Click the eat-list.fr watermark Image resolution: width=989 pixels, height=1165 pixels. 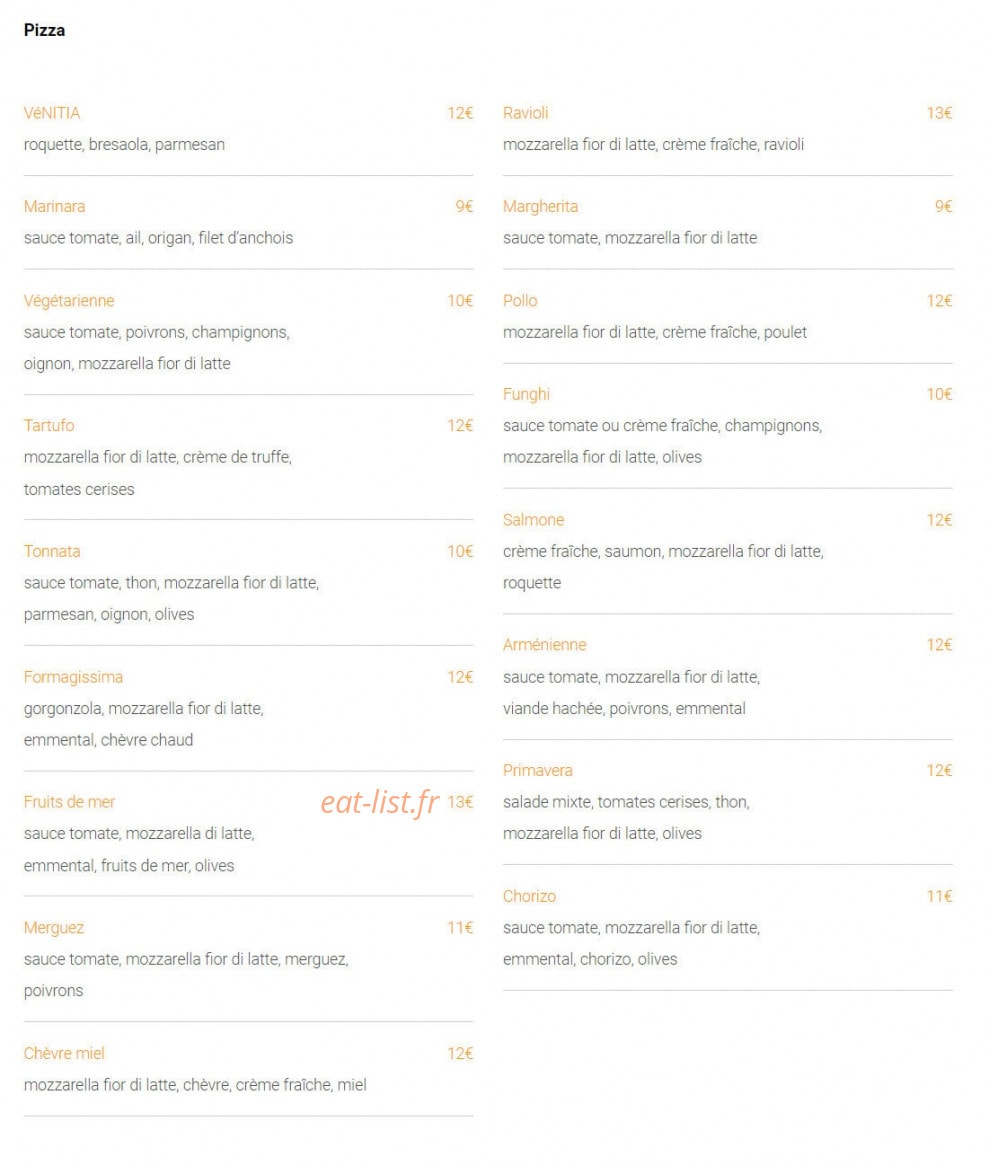click(380, 802)
